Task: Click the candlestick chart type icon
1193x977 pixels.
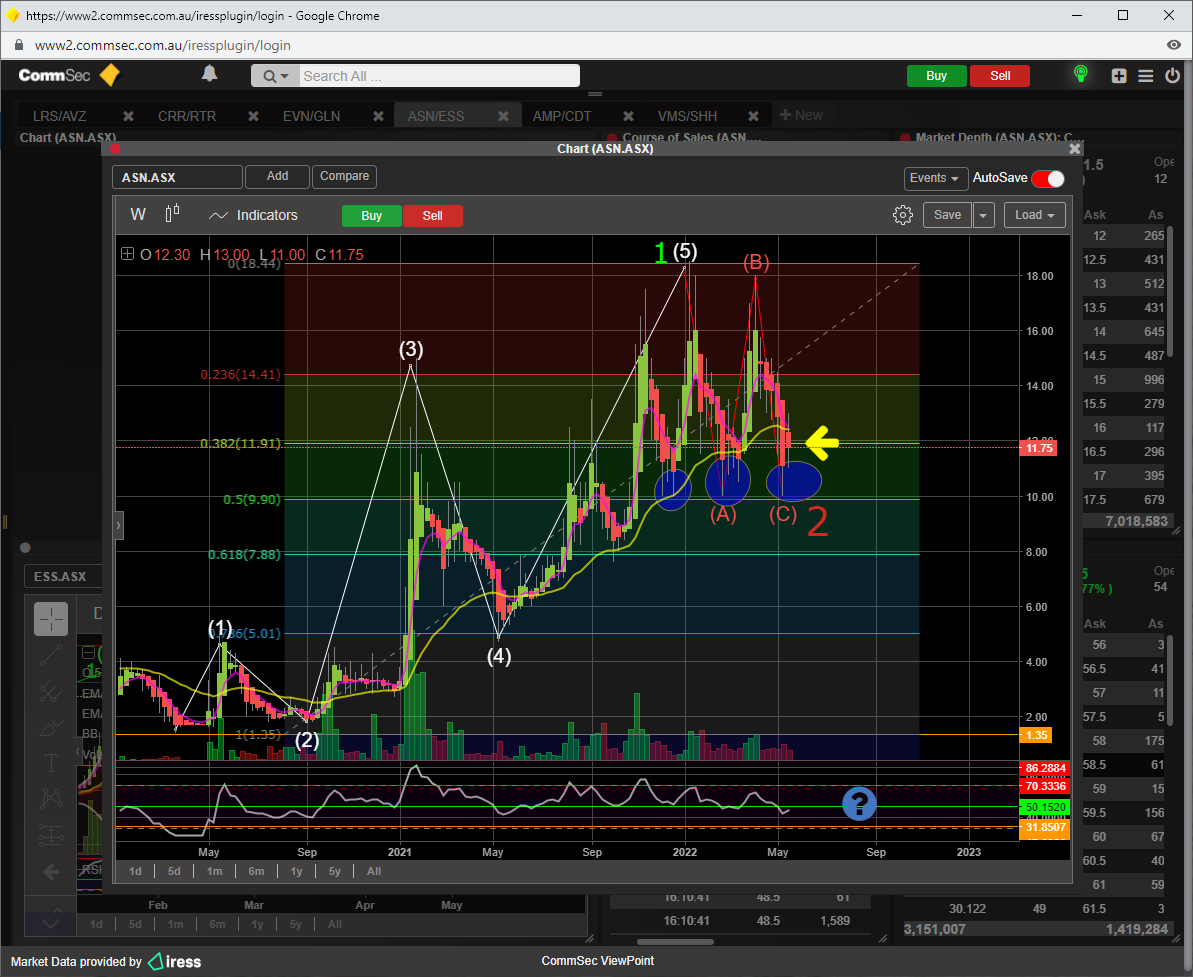Action: coord(172,215)
